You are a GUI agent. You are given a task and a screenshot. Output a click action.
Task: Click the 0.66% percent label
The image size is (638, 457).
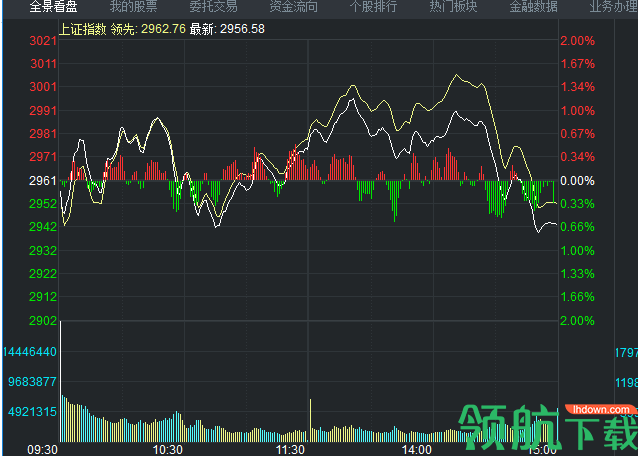[x=577, y=227]
